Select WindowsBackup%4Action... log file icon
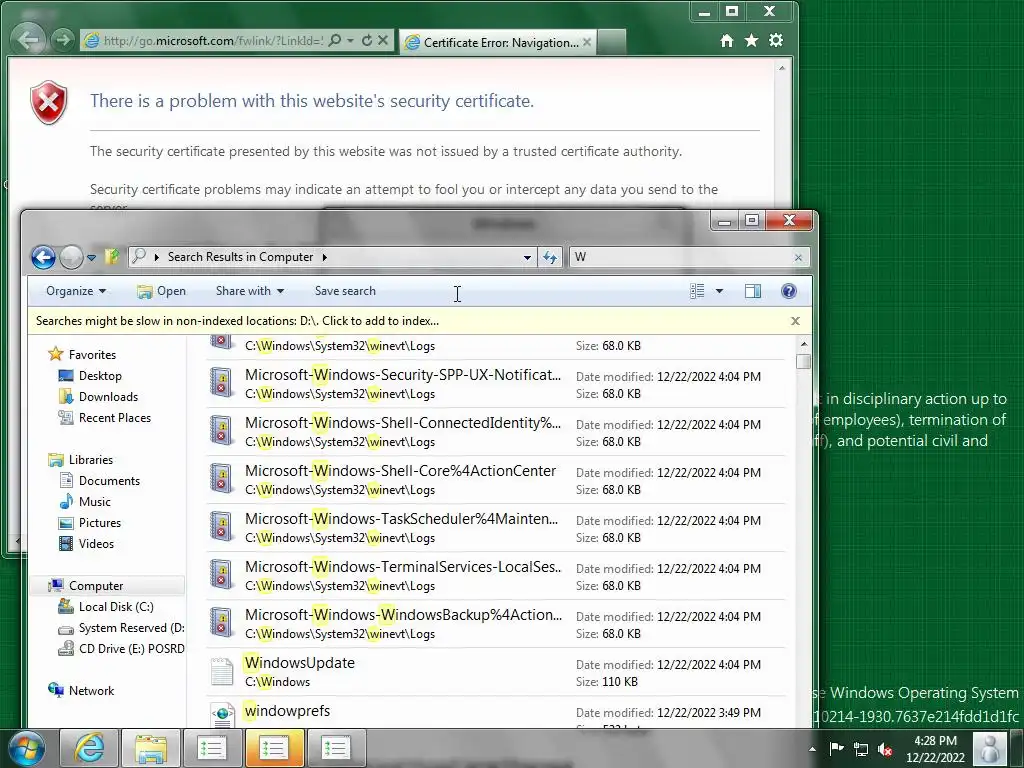Image resolution: width=1024 pixels, height=768 pixels. 221,624
